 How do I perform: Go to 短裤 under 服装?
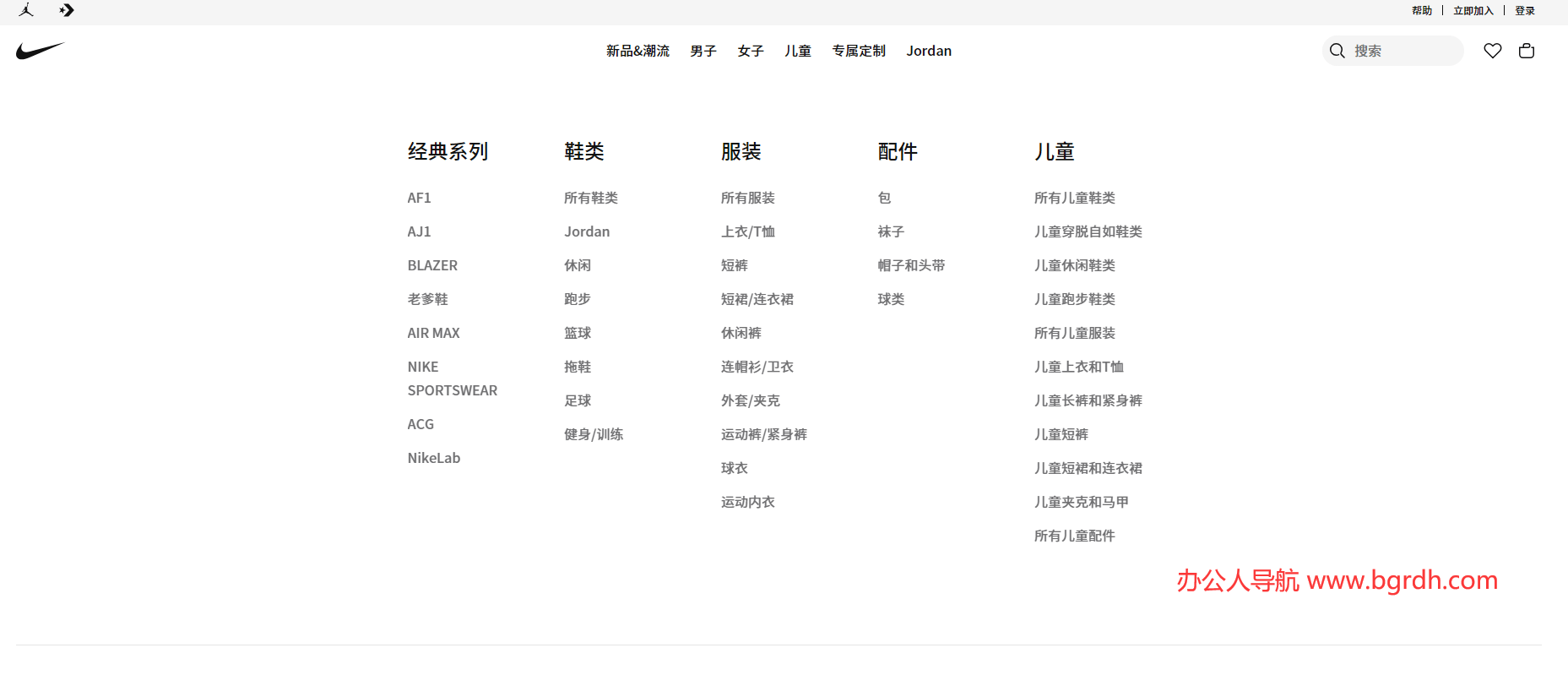click(x=735, y=265)
